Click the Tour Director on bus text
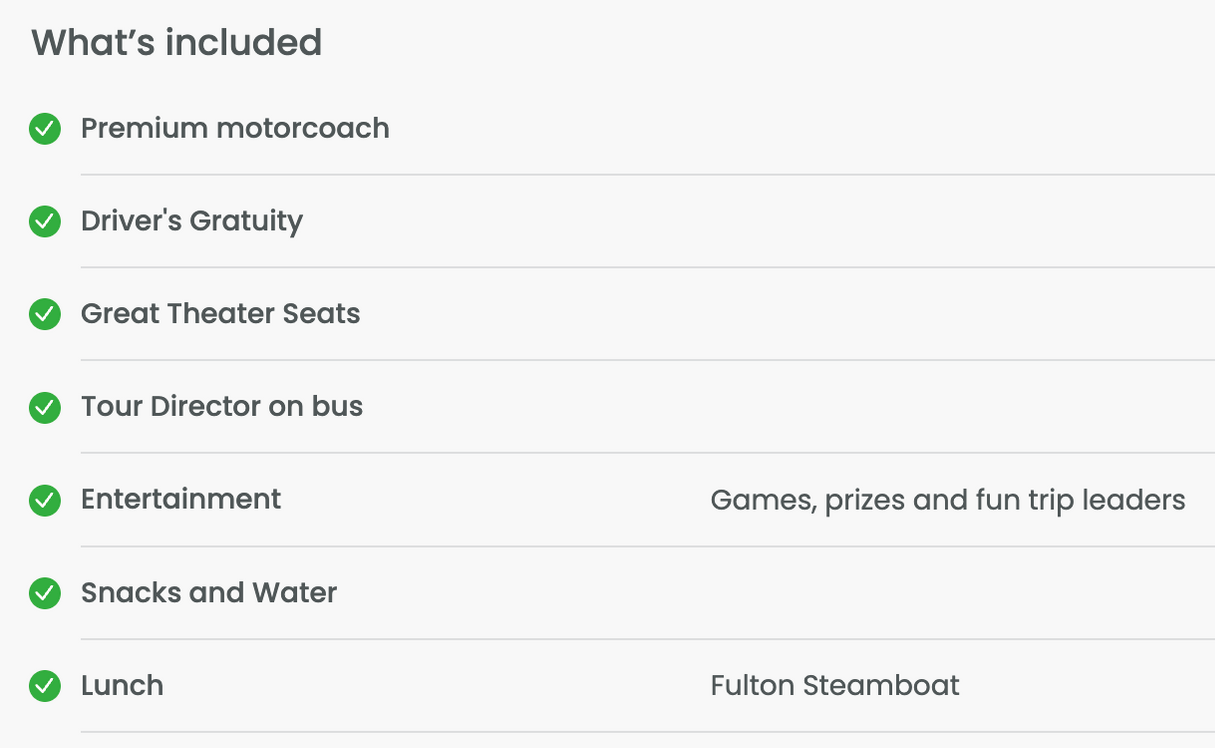 coord(222,406)
